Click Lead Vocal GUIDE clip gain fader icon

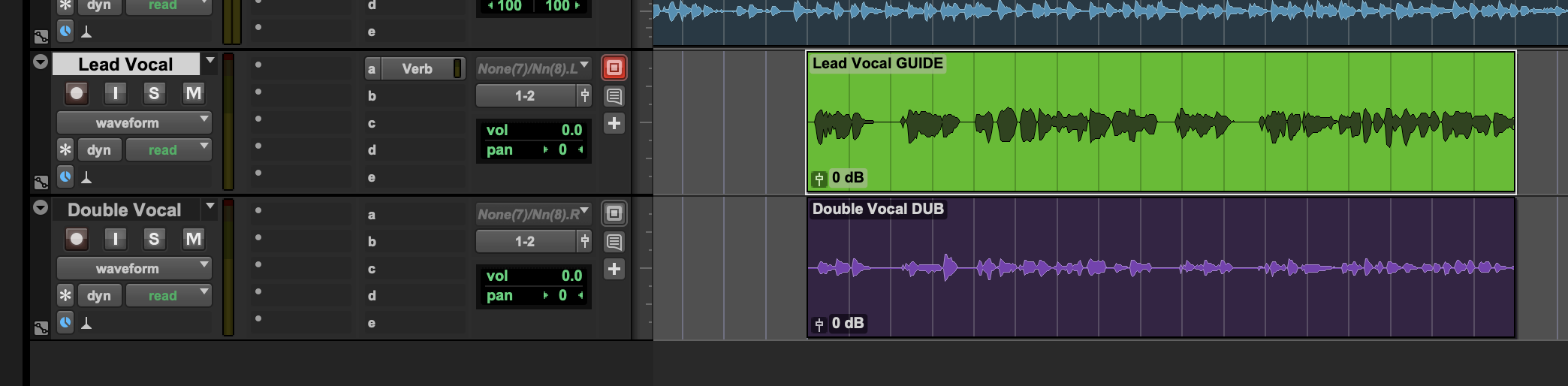click(x=819, y=179)
